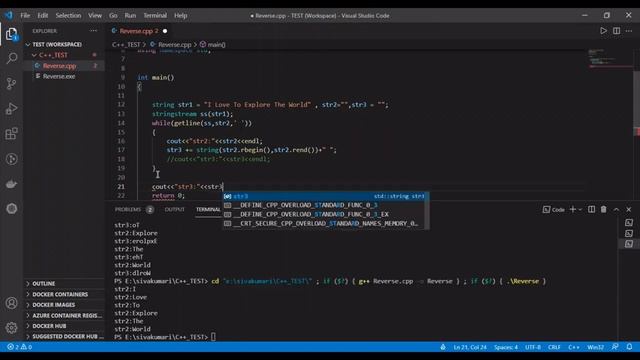Open the terminal profile Code label

click(553, 209)
